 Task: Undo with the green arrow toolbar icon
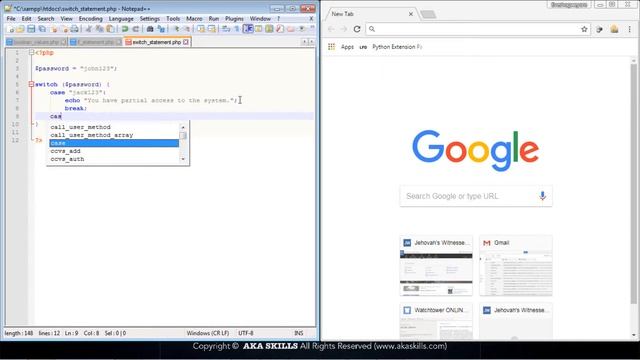(124, 29)
